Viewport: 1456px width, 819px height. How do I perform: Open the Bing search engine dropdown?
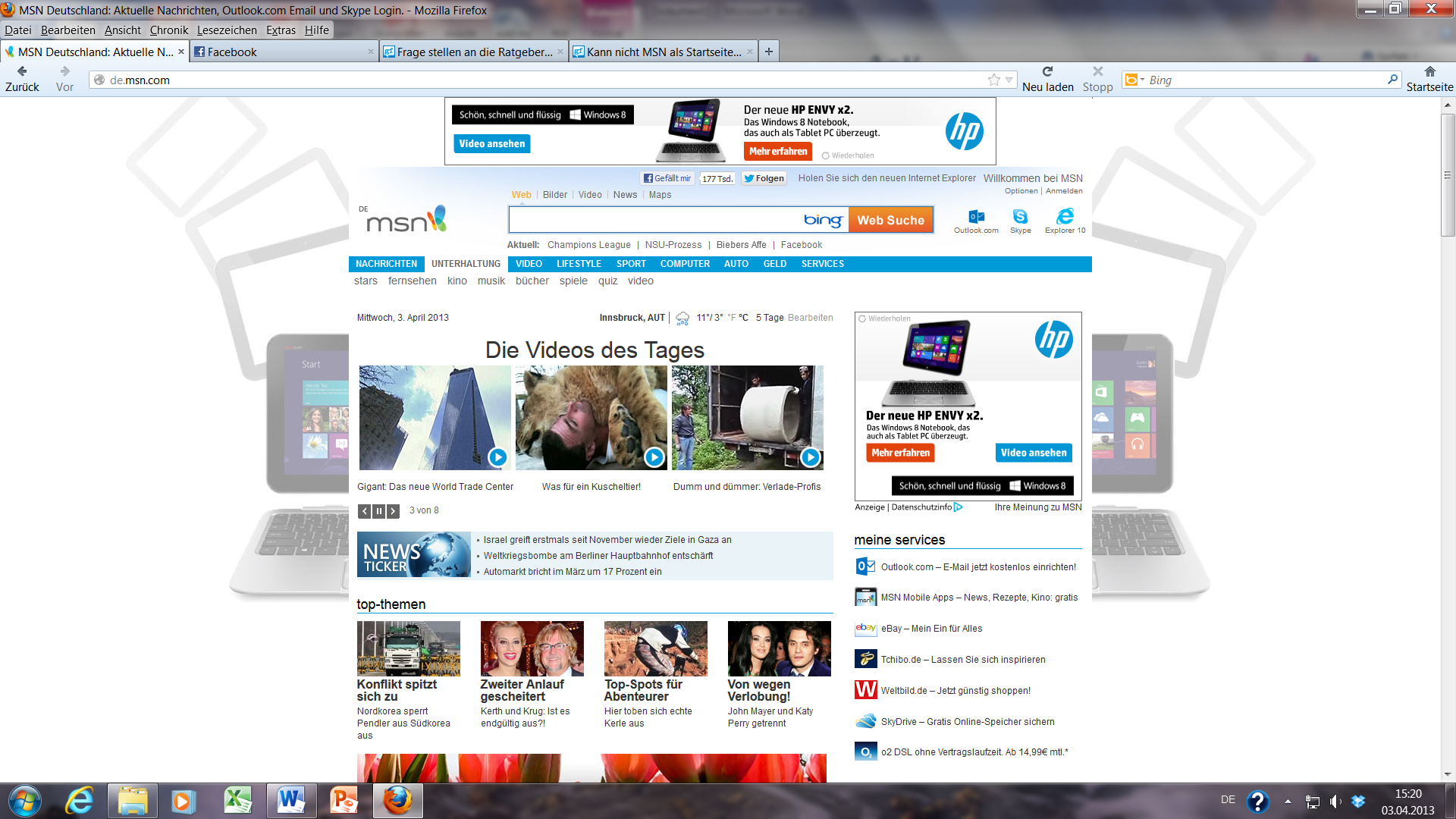(x=1141, y=80)
